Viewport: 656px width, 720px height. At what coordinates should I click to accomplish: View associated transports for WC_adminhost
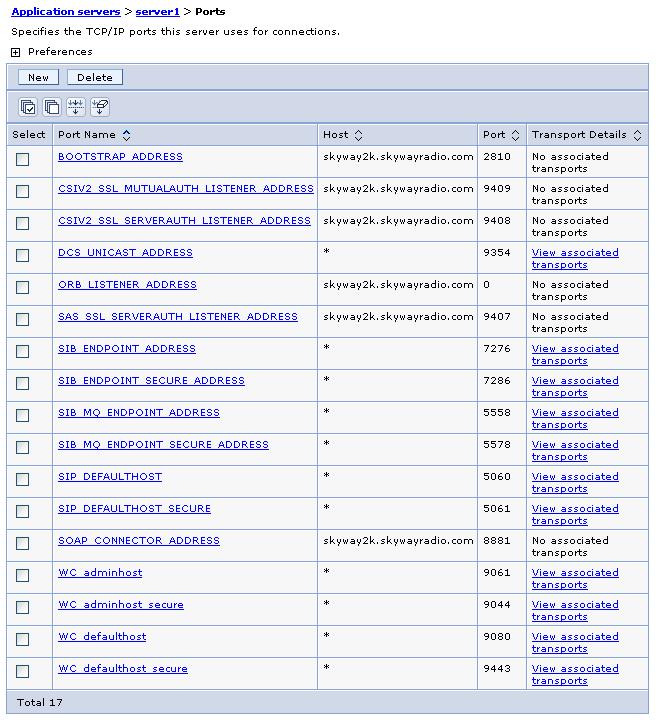tap(575, 579)
